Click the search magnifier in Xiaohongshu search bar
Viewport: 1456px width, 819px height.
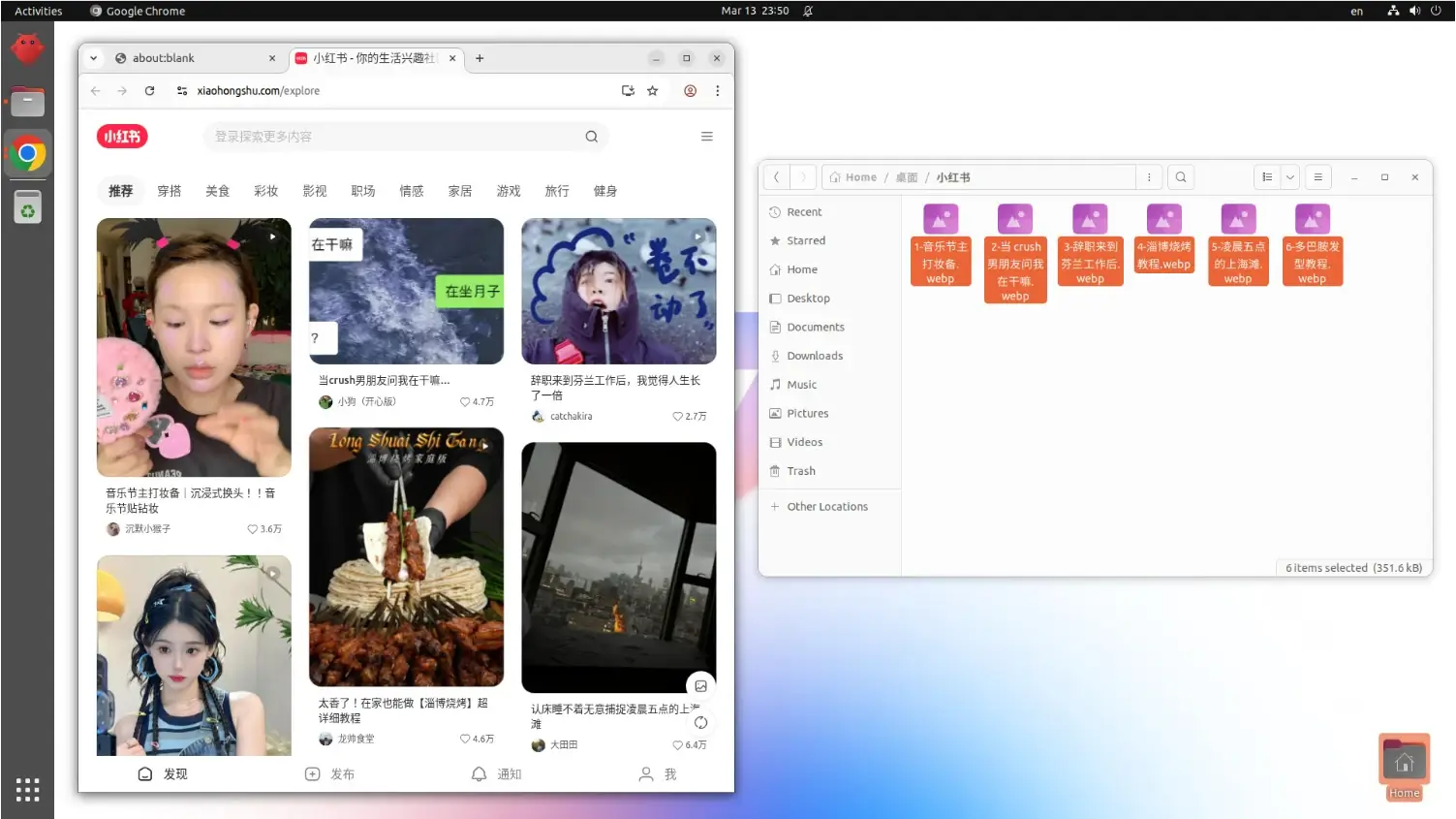point(591,137)
